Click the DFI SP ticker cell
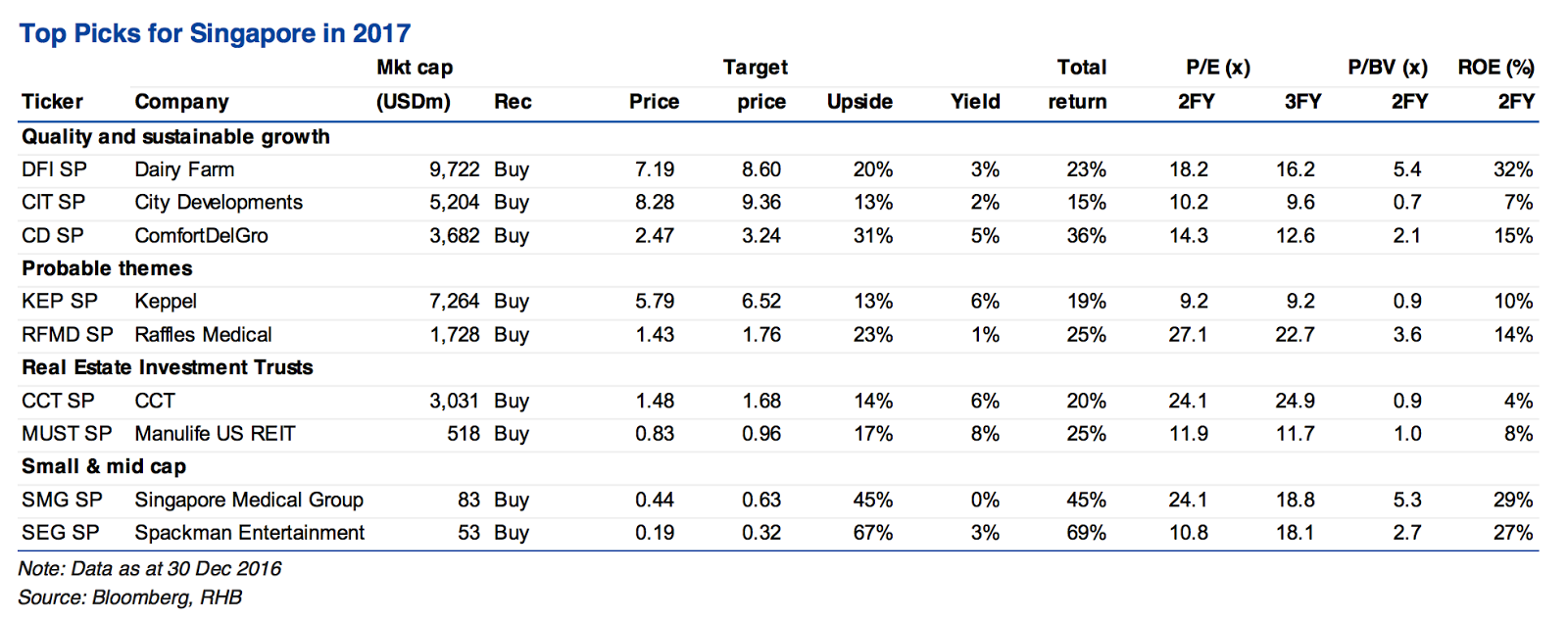 (54, 169)
